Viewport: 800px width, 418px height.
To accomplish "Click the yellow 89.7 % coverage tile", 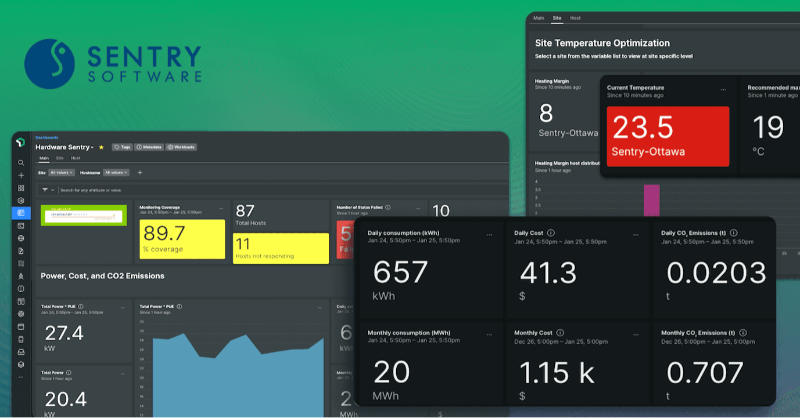I will (182, 239).
